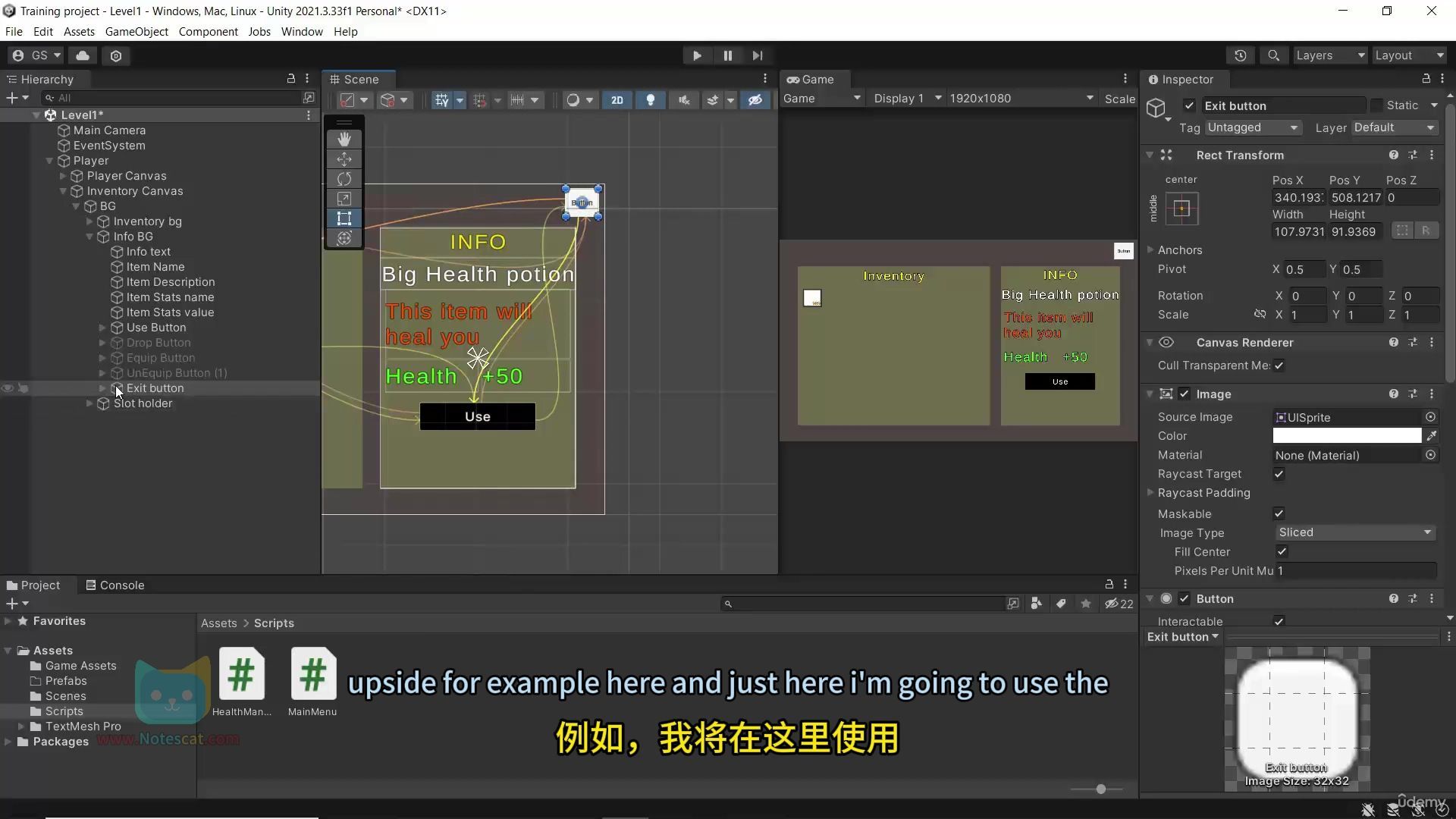Click the MainMenu script asset
The width and height of the screenshot is (1456, 819).
pyautogui.click(x=312, y=682)
